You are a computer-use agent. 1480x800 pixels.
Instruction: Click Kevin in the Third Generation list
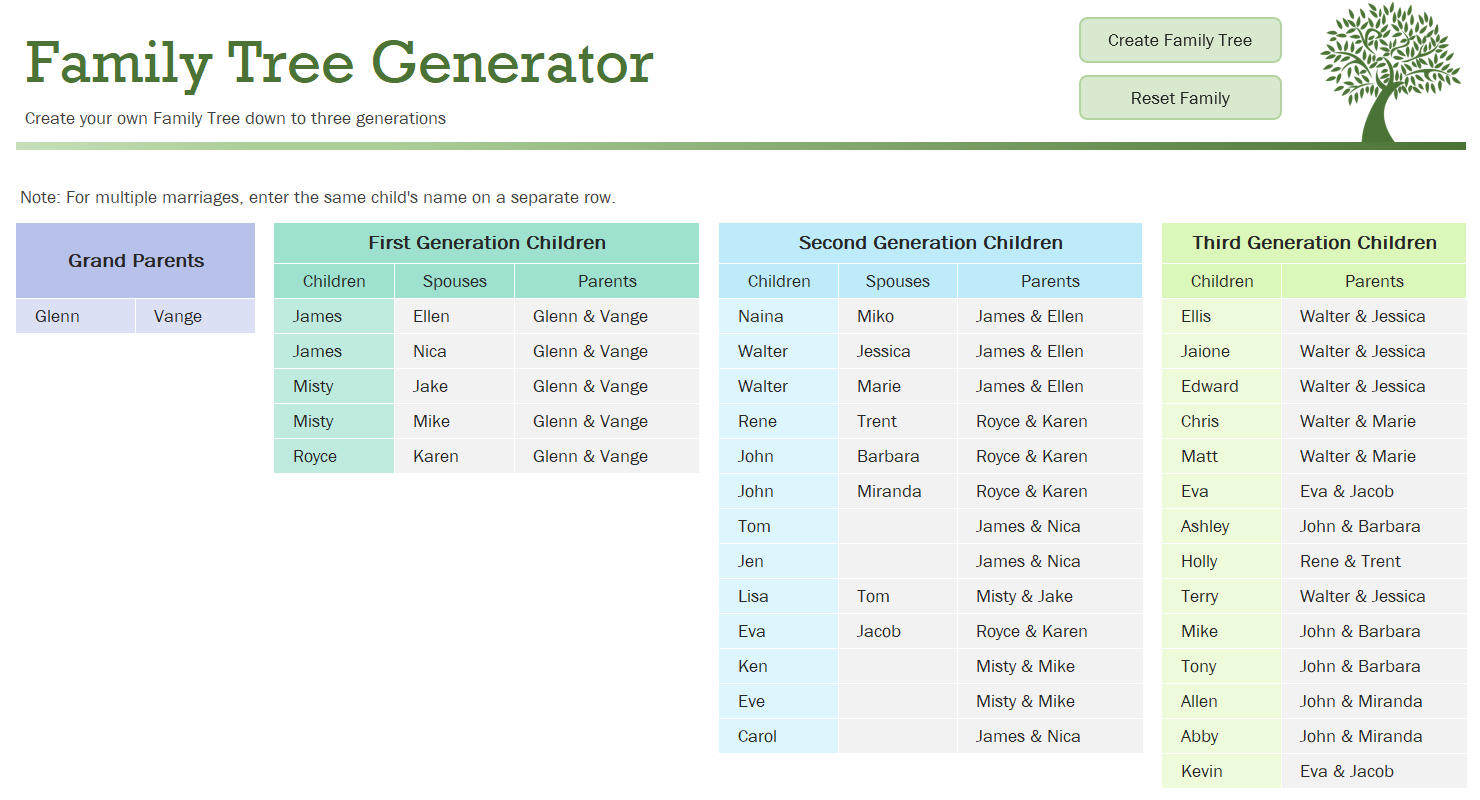(1201, 771)
